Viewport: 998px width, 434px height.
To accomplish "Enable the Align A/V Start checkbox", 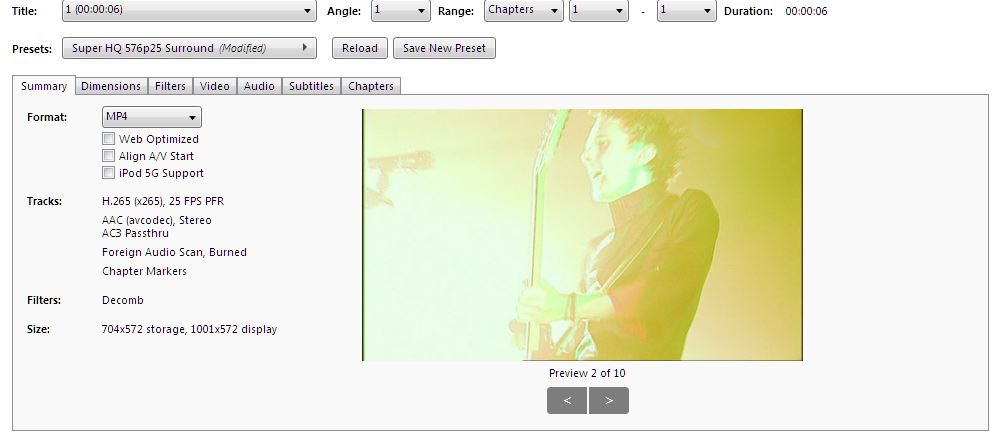I will tap(109, 156).
